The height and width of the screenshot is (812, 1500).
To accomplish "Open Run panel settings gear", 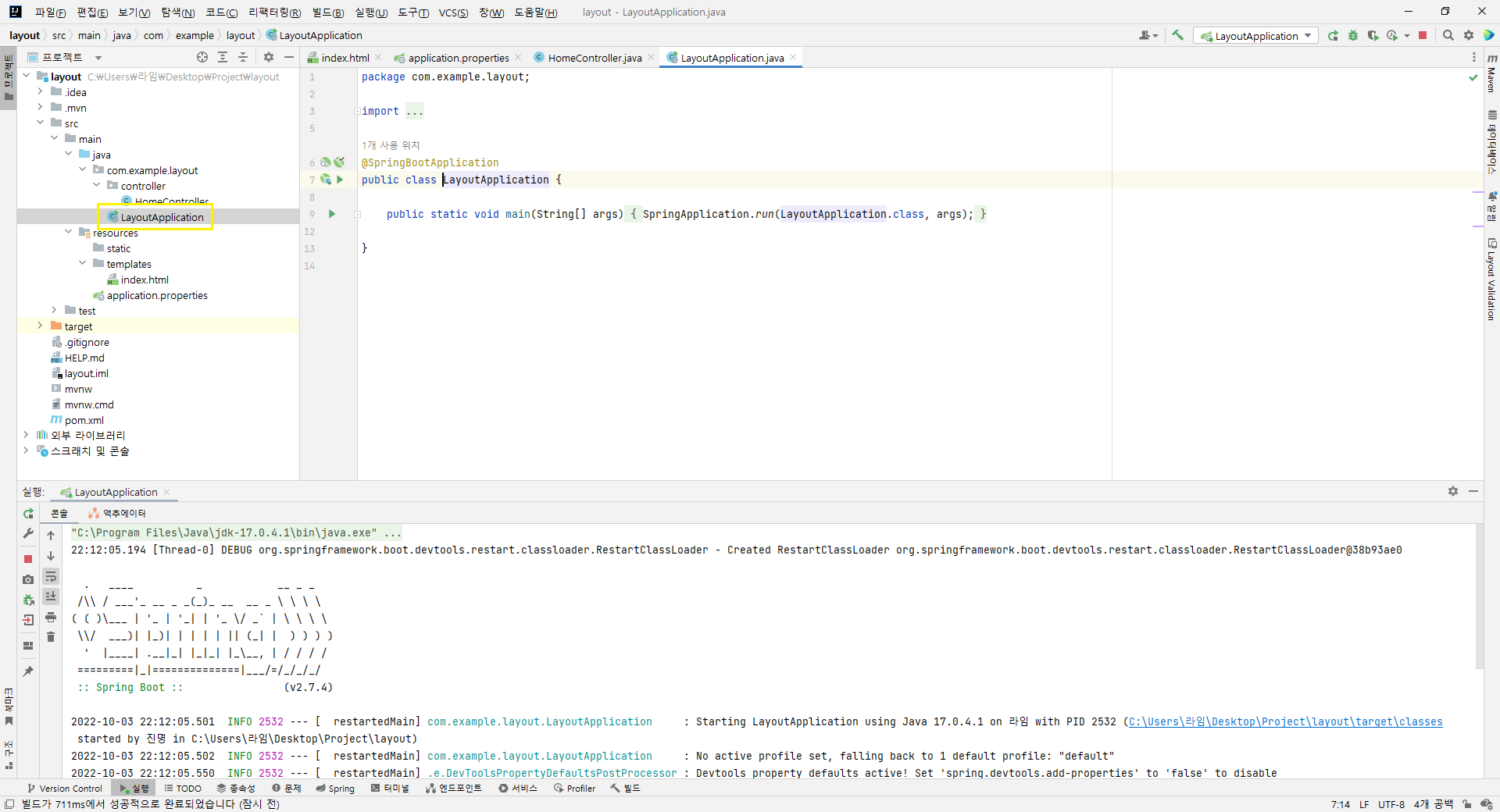I will pos(1453,491).
